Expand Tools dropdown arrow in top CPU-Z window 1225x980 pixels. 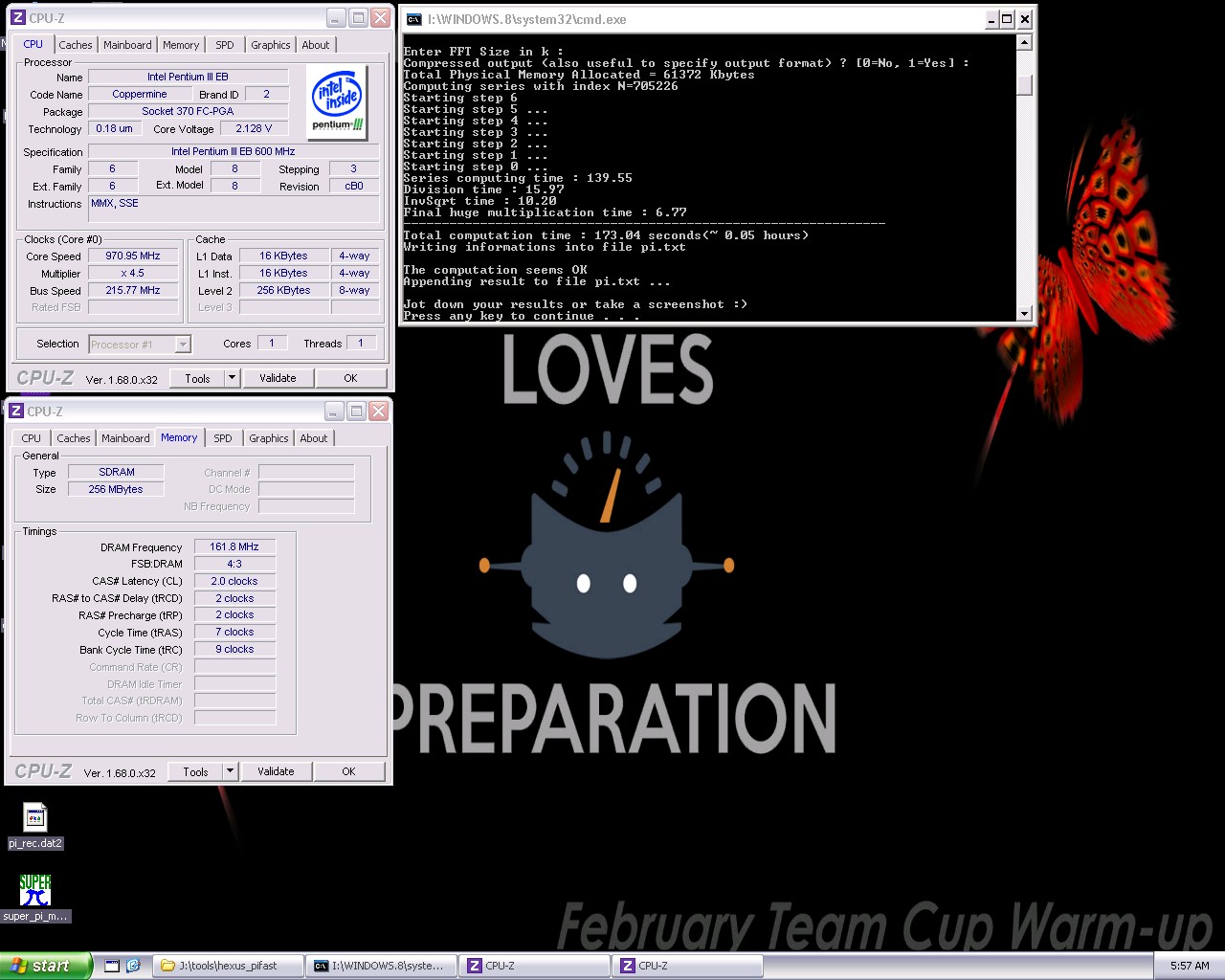point(232,378)
